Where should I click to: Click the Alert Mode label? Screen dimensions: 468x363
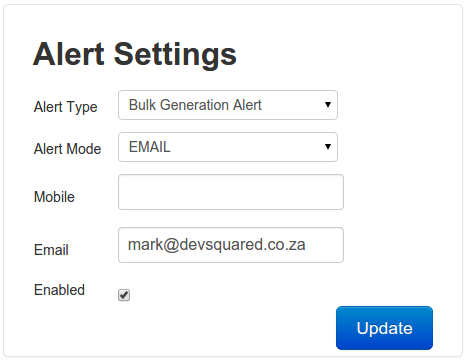pos(67,149)
